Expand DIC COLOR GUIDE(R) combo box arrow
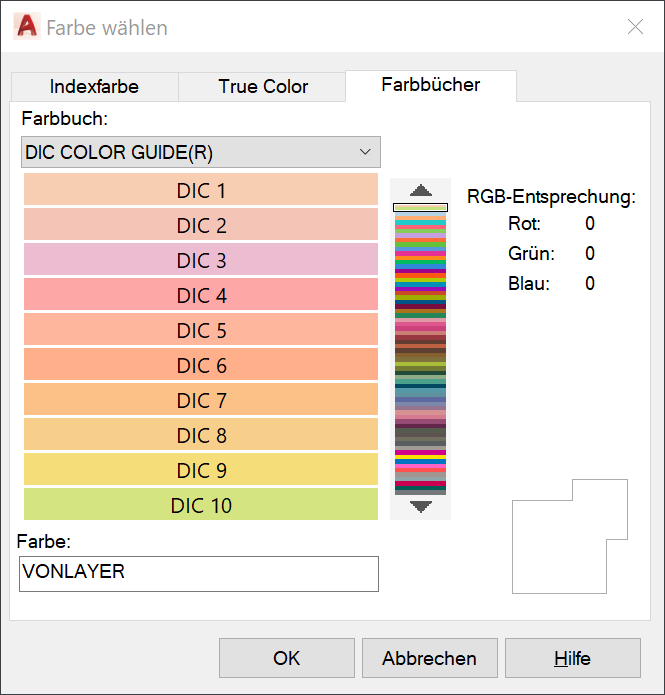The width and height of the screenshot is (665, 695). [365, 152]
